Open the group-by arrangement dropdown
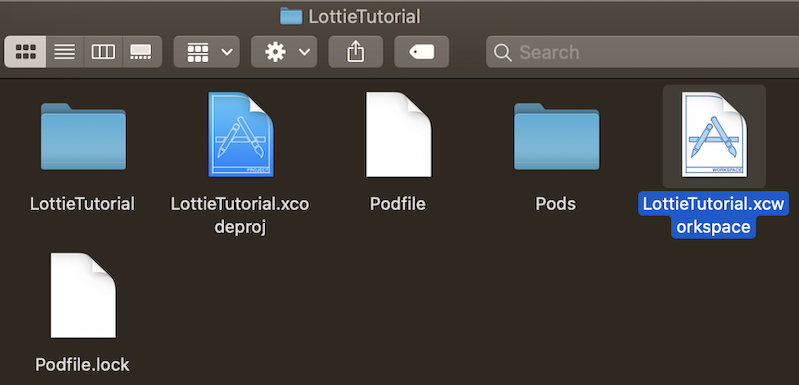Viewport: 799px width, 385px height. coord(207,51)
